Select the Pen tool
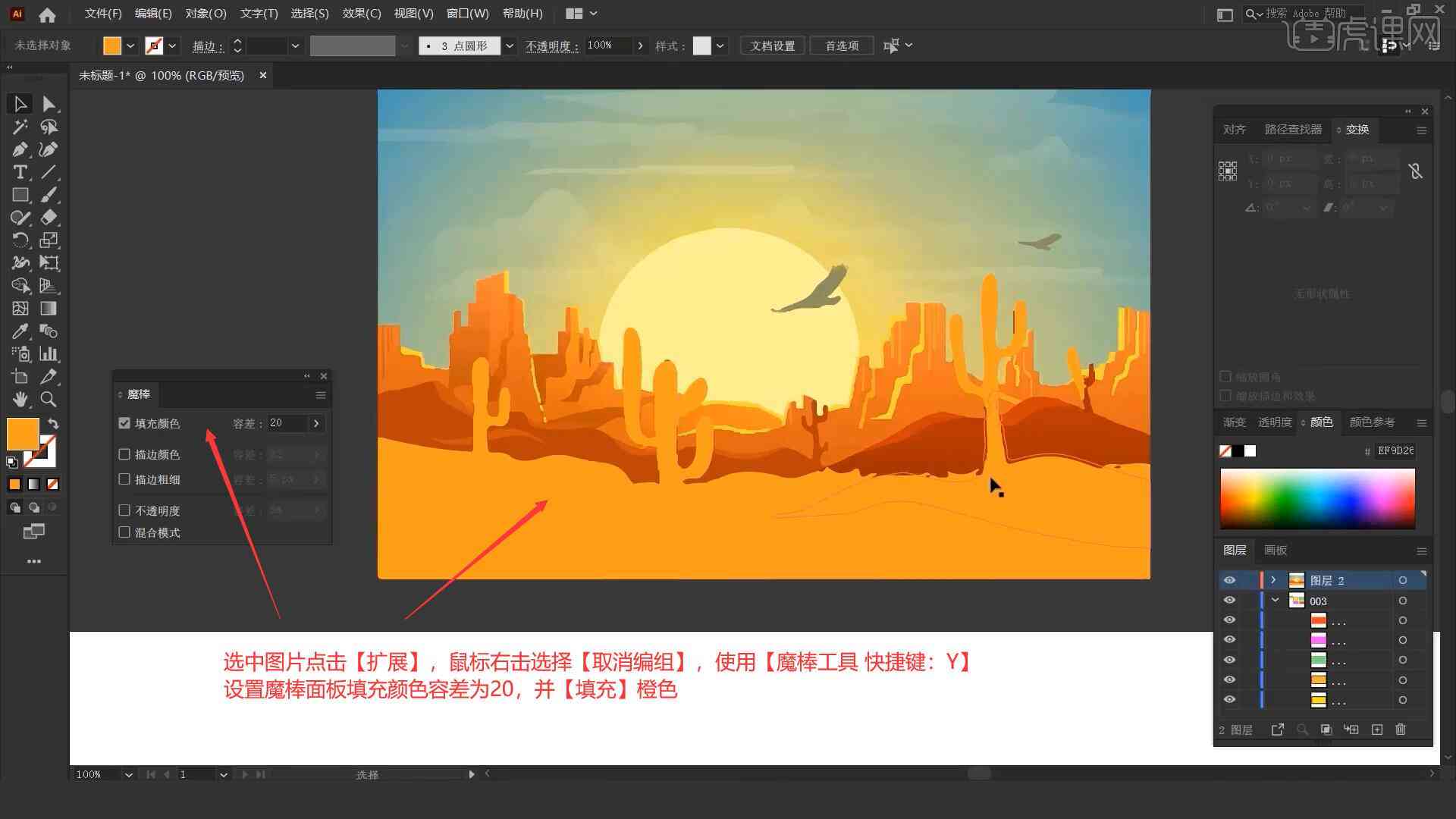 point(18,149)
